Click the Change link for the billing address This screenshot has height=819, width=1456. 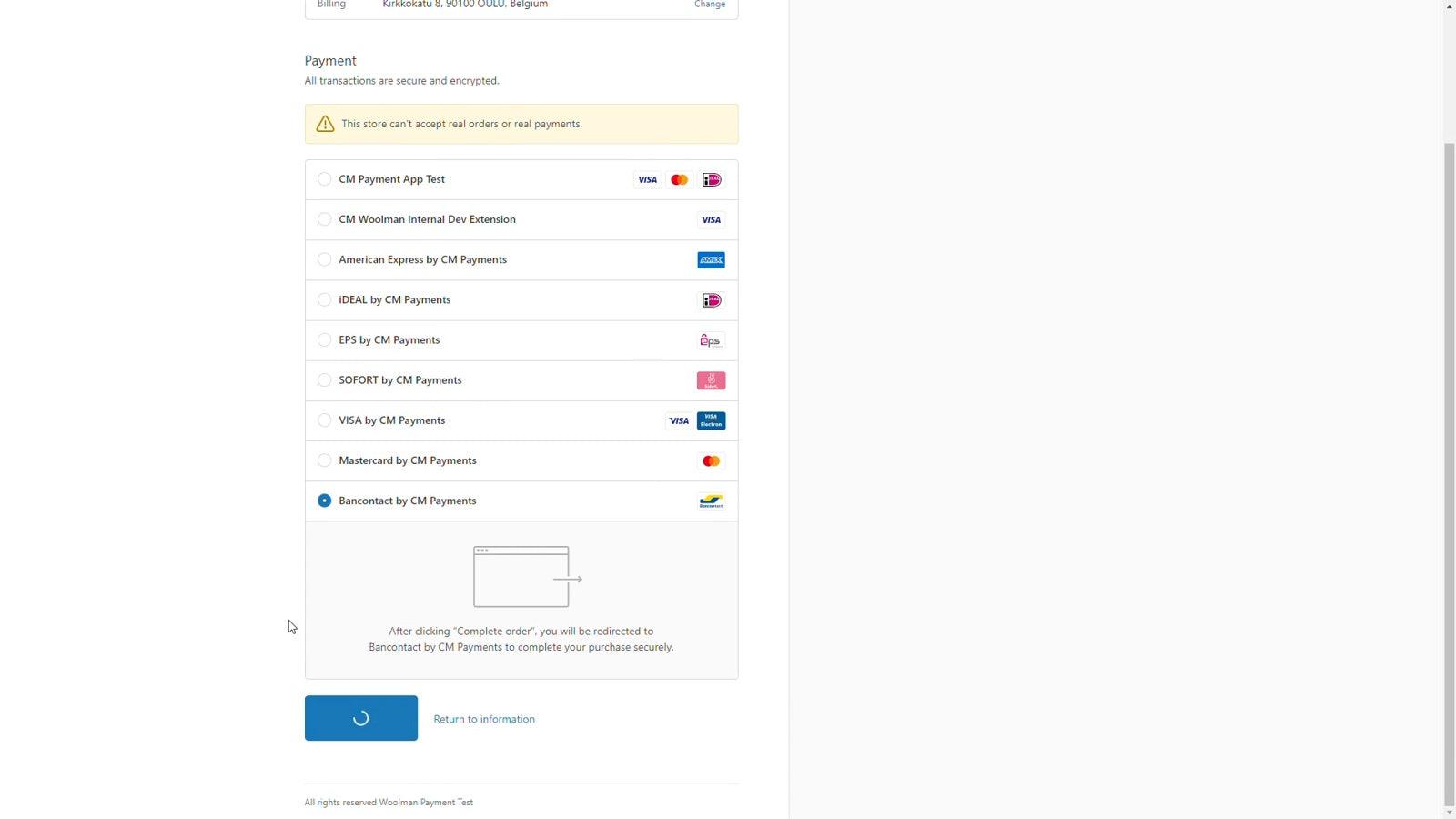(710, 5)
